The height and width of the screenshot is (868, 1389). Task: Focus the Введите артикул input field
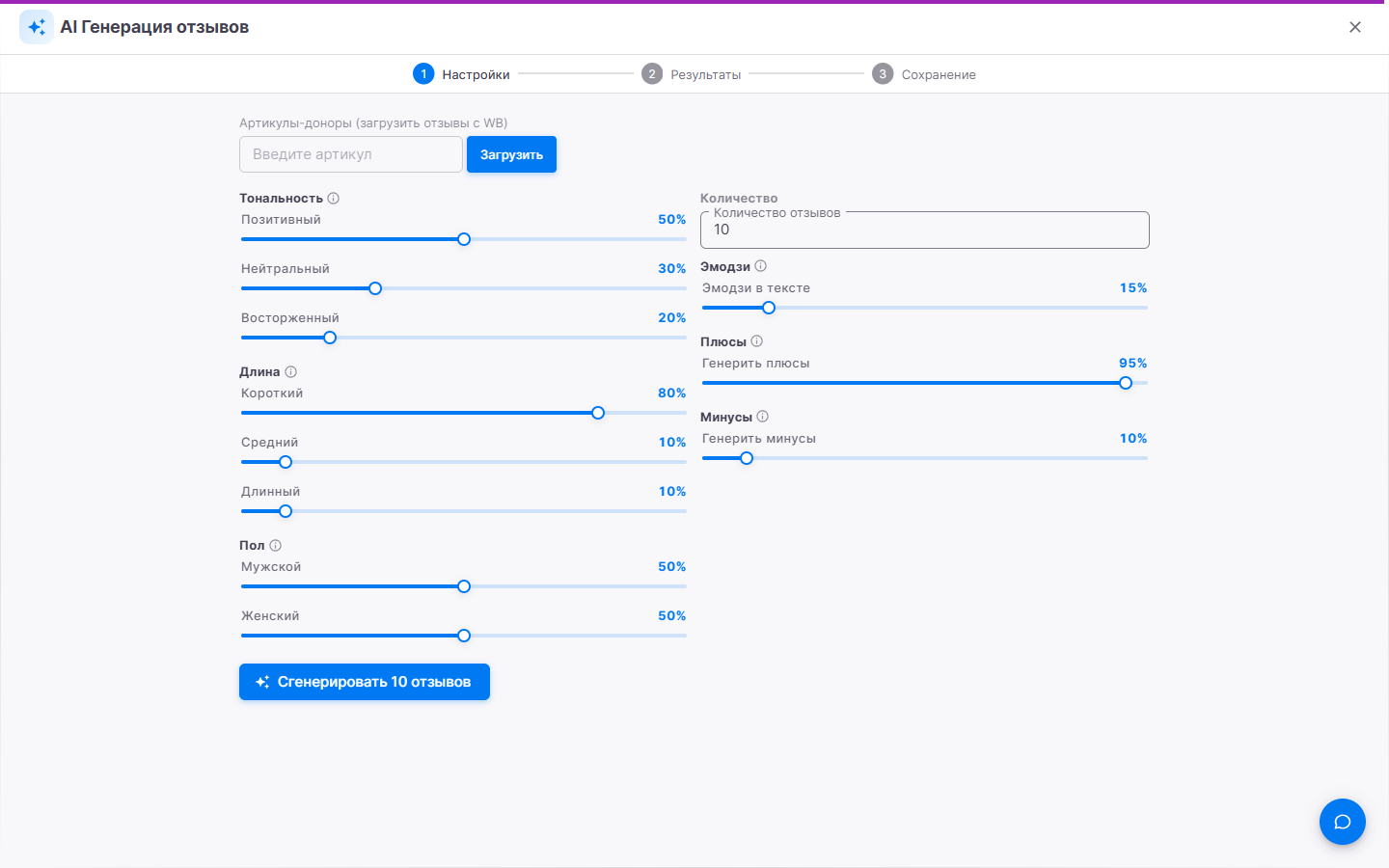(351, 154)
